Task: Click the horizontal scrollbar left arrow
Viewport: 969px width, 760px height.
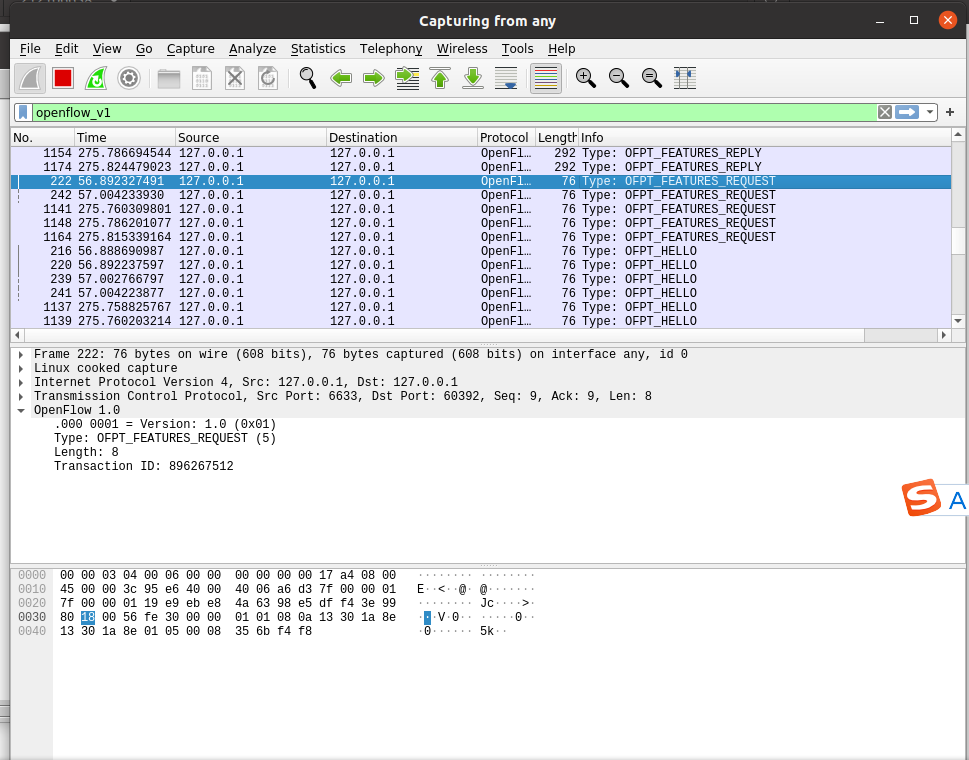Action: point(17,335)
